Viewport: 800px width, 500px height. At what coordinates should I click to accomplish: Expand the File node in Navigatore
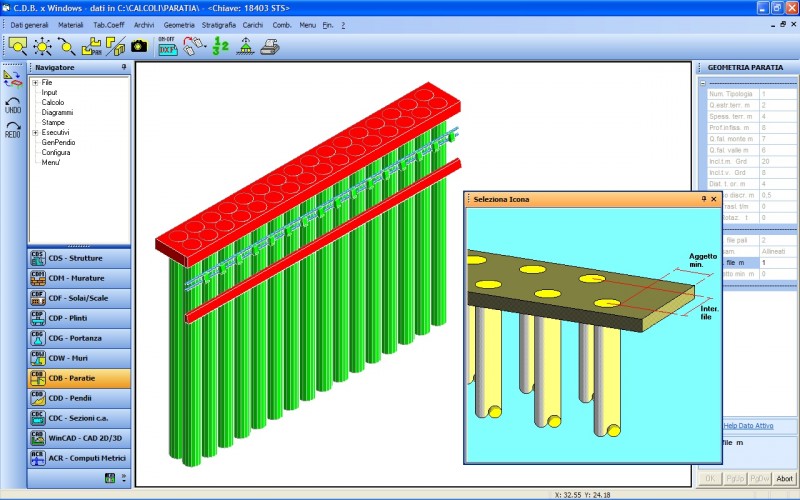pos(35,82)
